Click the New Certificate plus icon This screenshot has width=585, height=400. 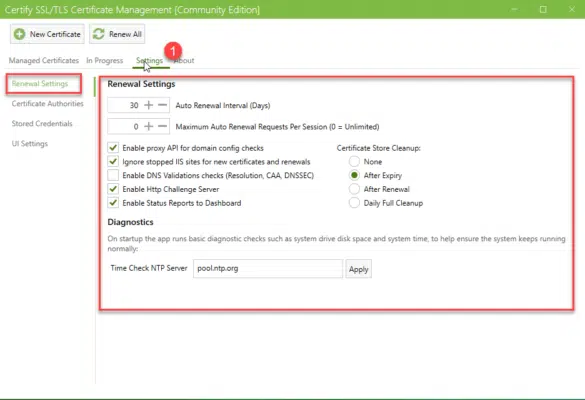[x=19, y=34]
